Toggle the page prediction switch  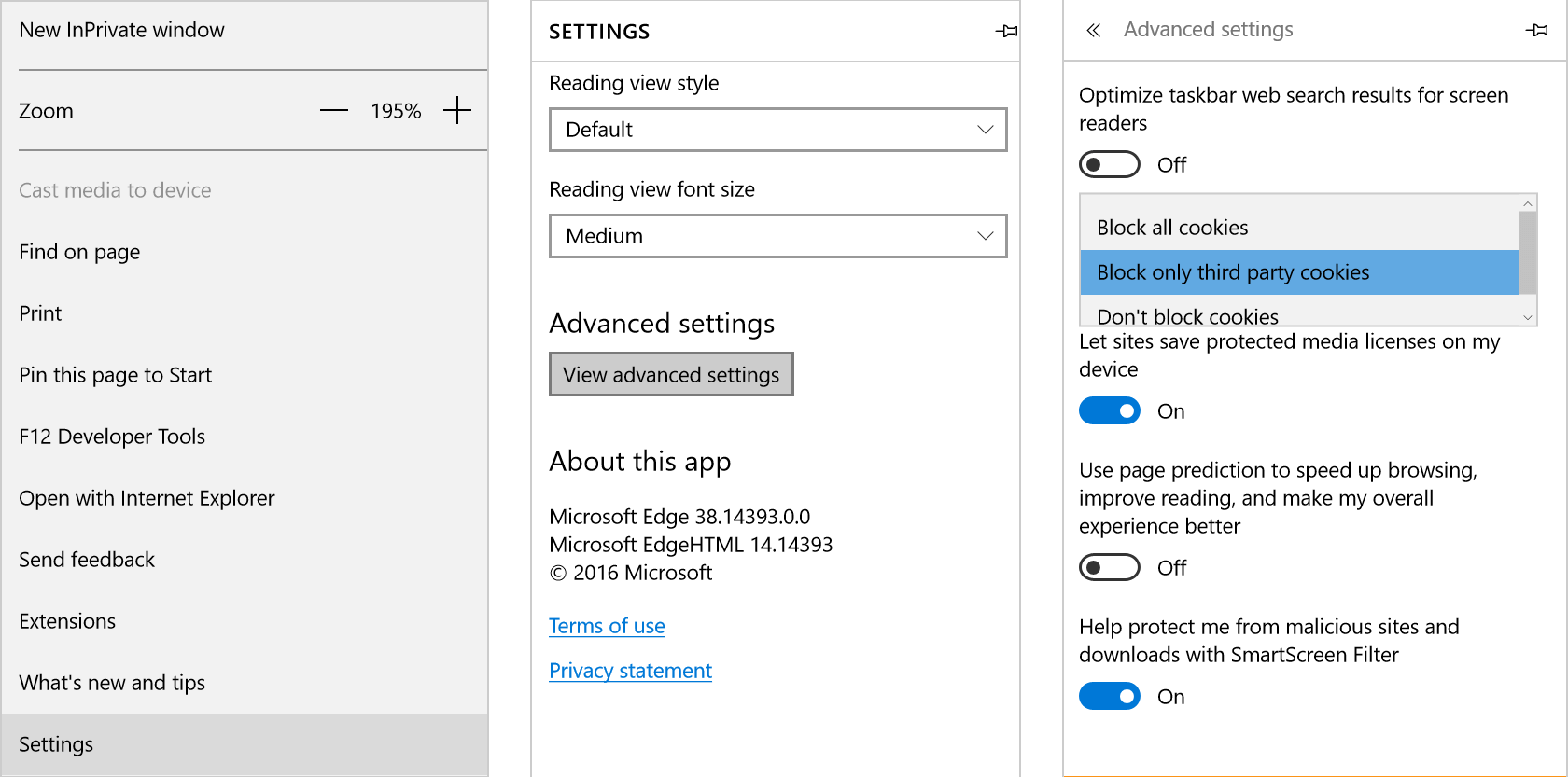pos(1110,567)
